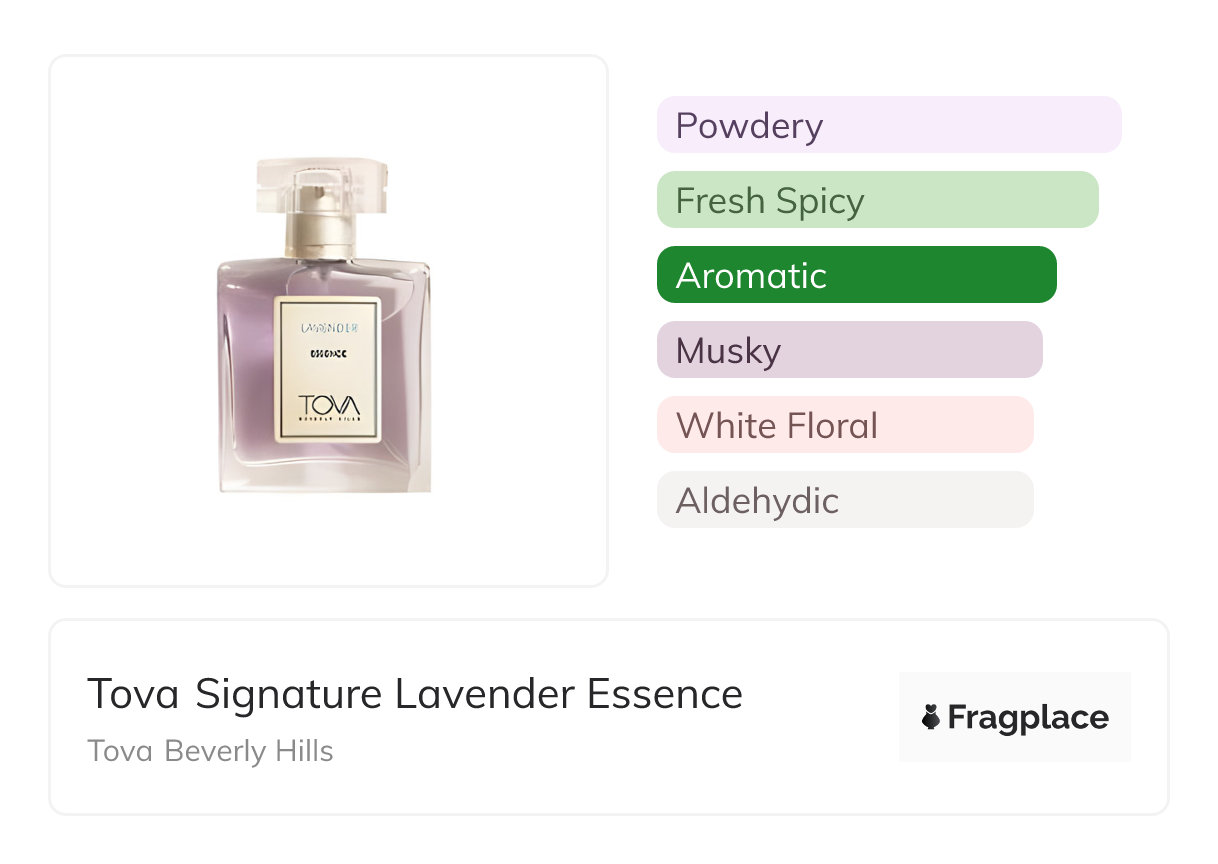
Task: Click the Lavender text on the bottle label
Action: point(329,327)
